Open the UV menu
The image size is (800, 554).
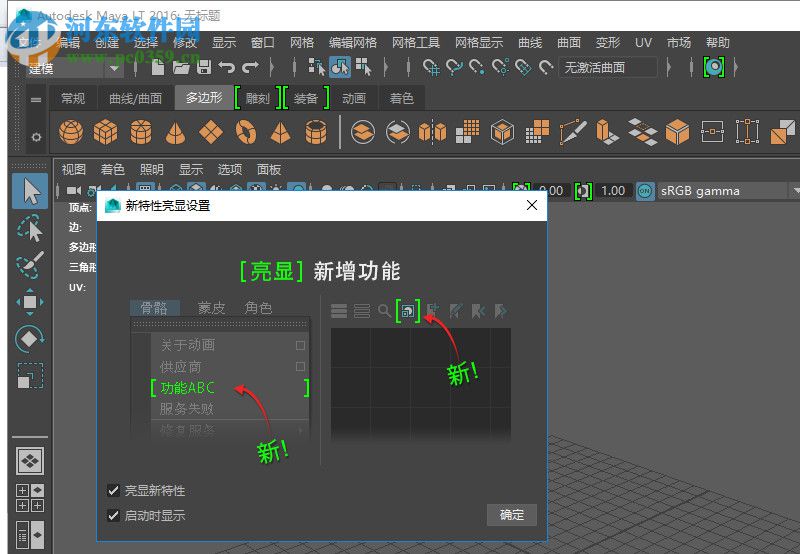coord(643,42)
